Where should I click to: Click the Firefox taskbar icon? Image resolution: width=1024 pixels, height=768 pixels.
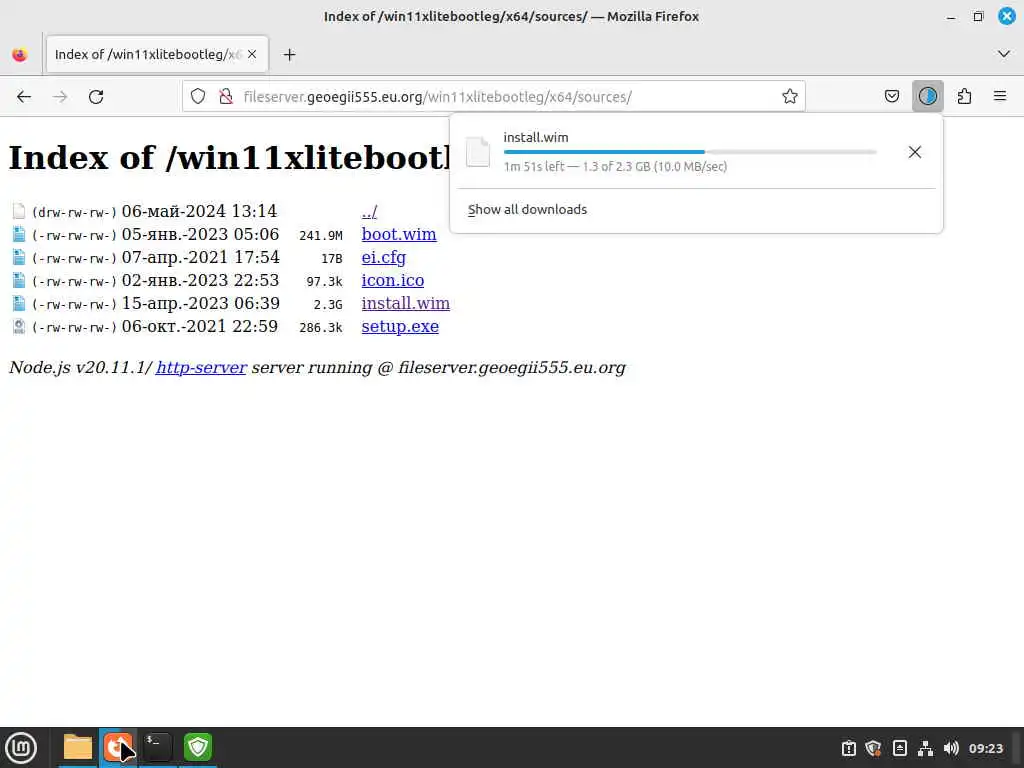coord(118,748)
